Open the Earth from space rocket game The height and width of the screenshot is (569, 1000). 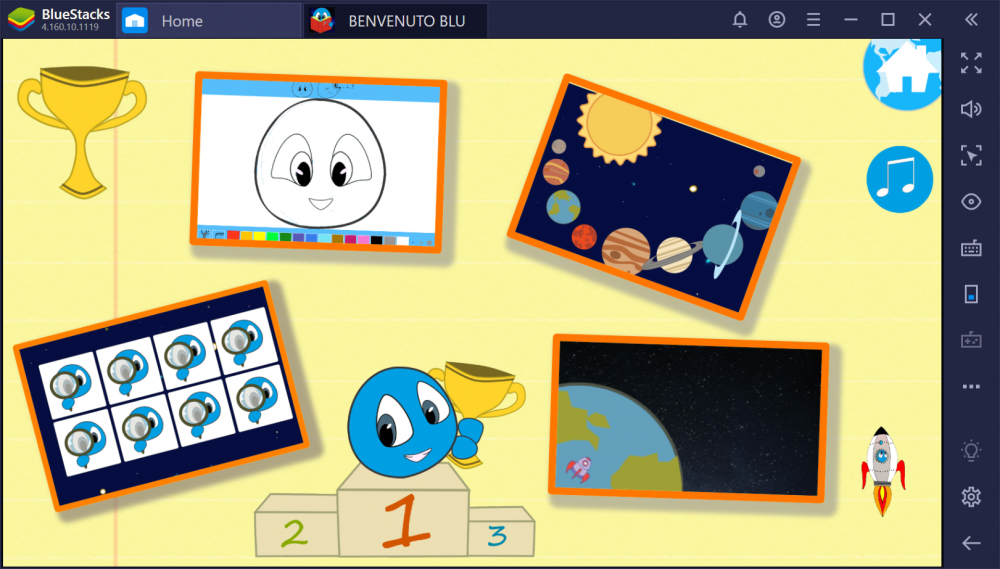[689, 418]
